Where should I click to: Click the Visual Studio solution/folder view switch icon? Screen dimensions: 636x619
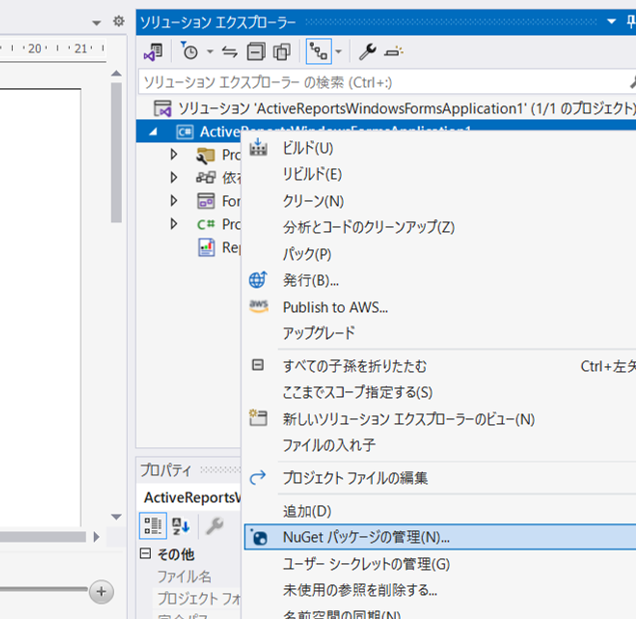coord(153,52)
